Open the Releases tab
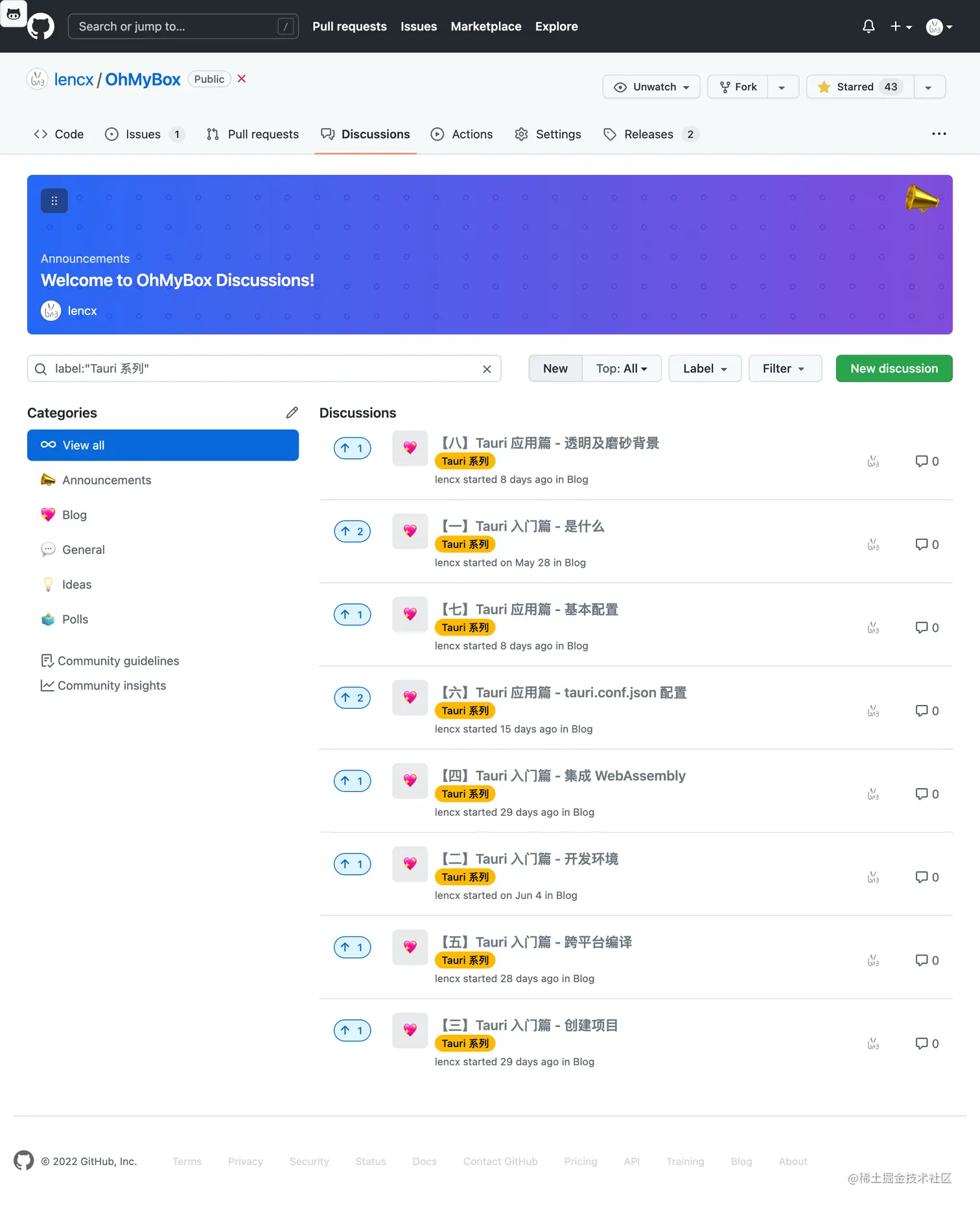The height and width of the screenshot is (1213, 980). coord(651,134)
